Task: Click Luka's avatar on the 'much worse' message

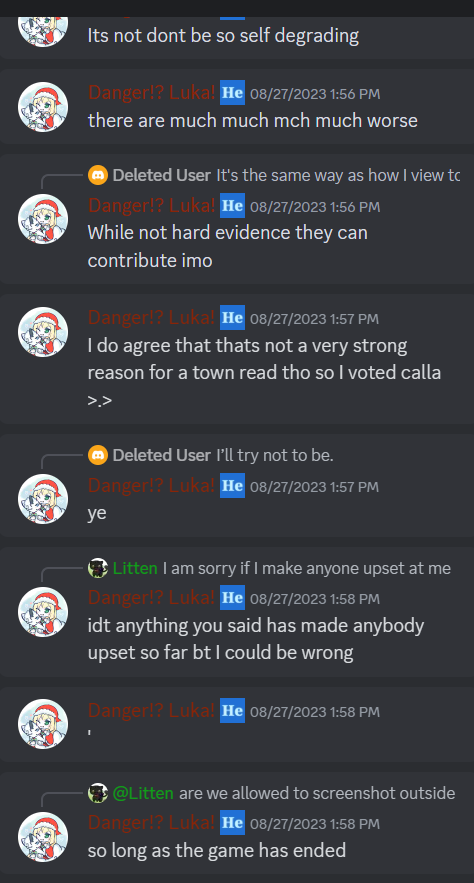Action: point(43,106)
